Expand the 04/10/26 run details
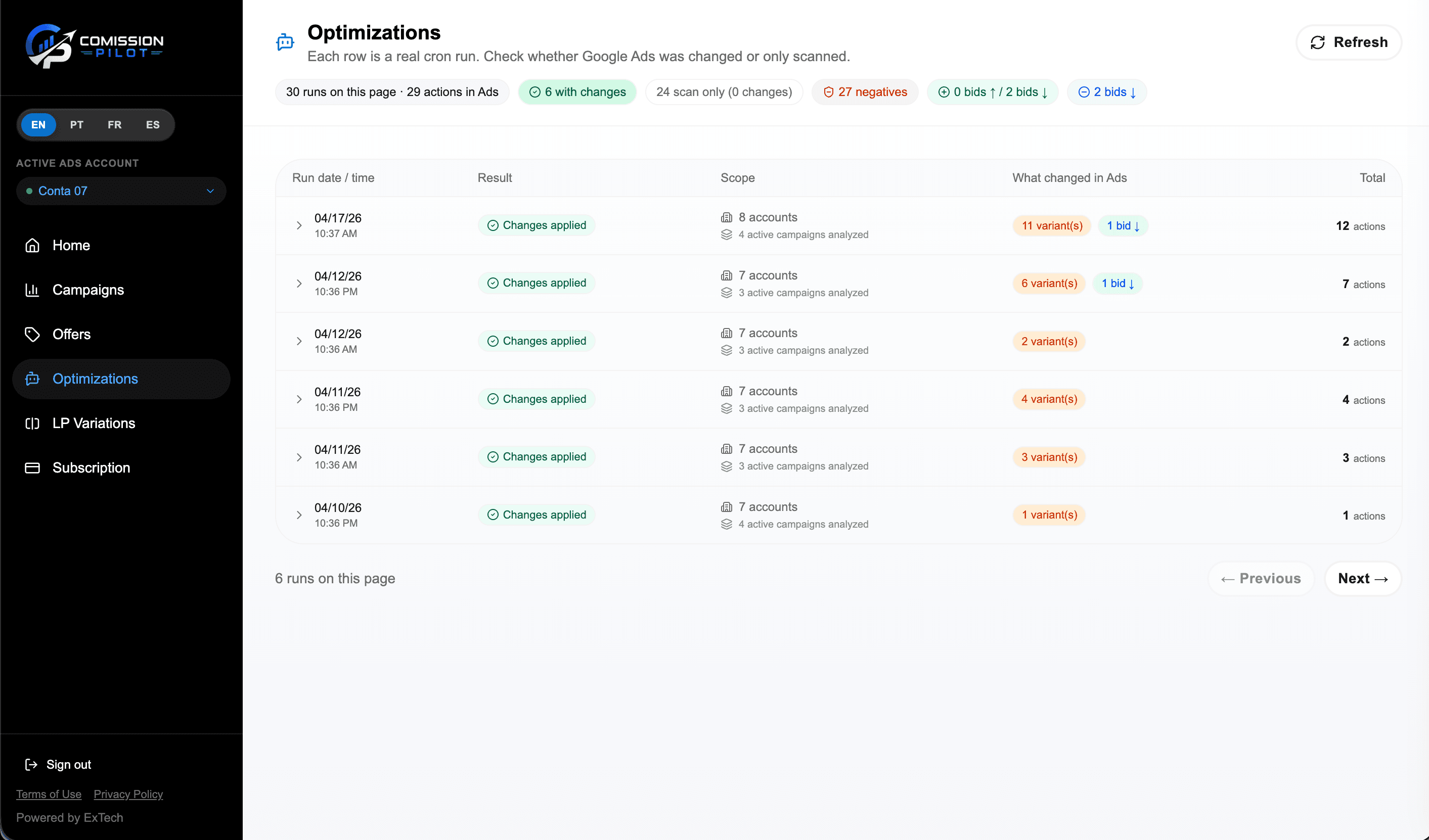Viewport: 1429px width, 840px height. point(299,515)
